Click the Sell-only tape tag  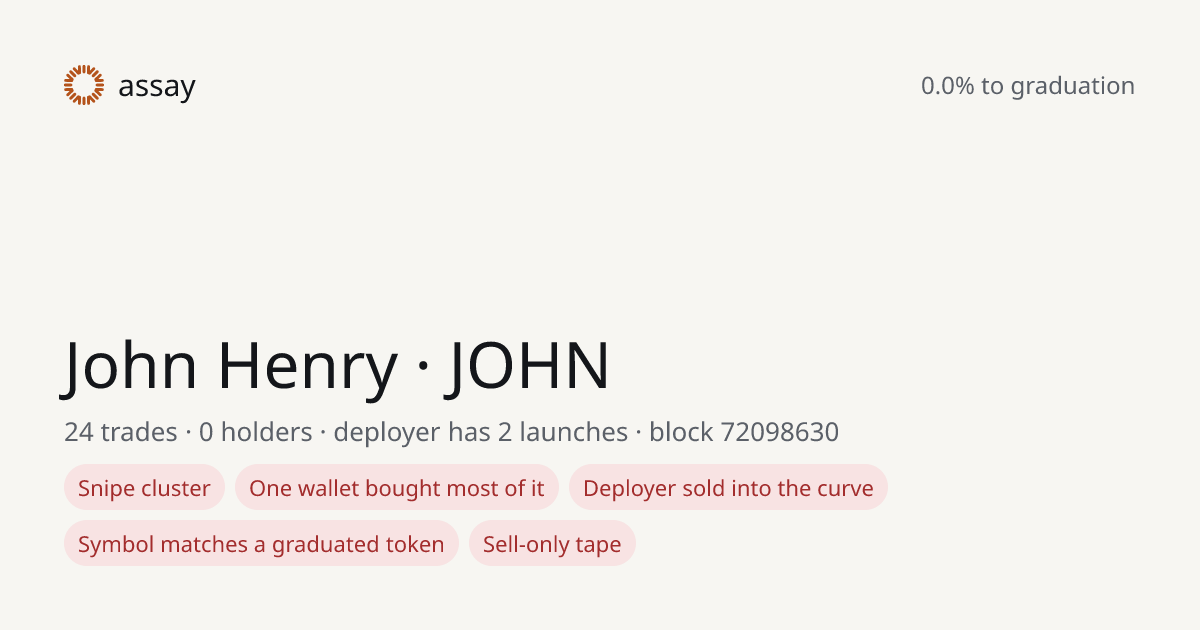(x=552, y=544)
